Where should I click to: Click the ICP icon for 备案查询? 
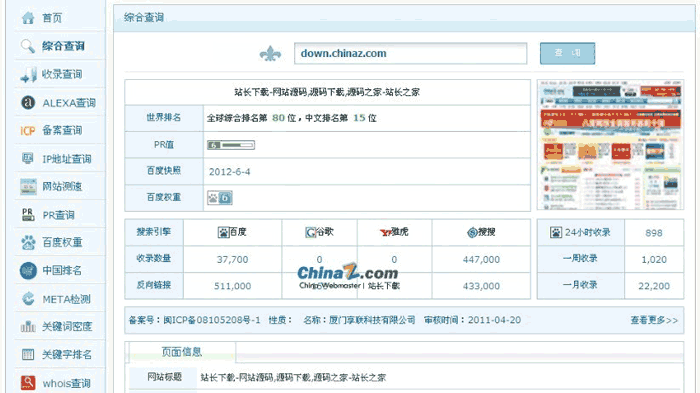pyautogui.click(x=28, y=130)
